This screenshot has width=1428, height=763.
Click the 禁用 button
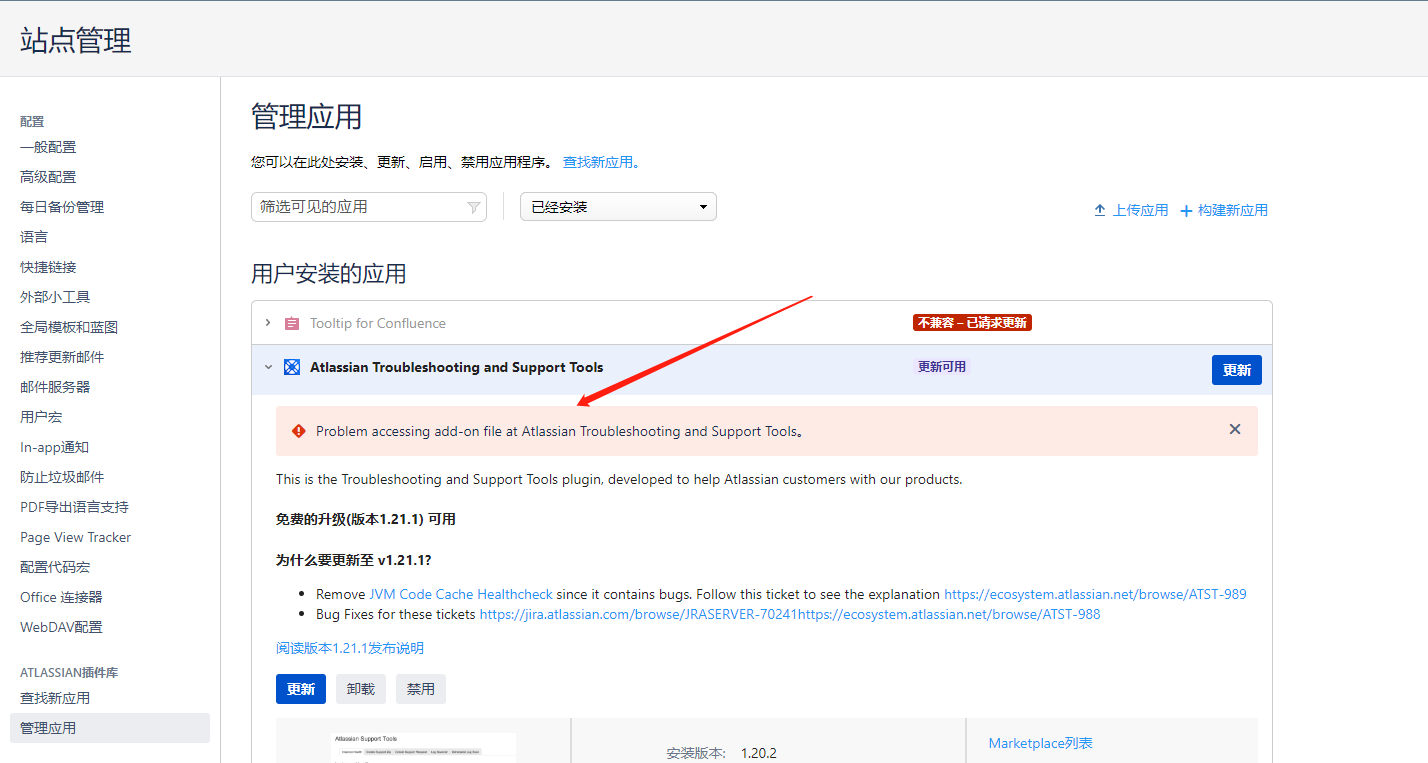[x=421, y=689]
